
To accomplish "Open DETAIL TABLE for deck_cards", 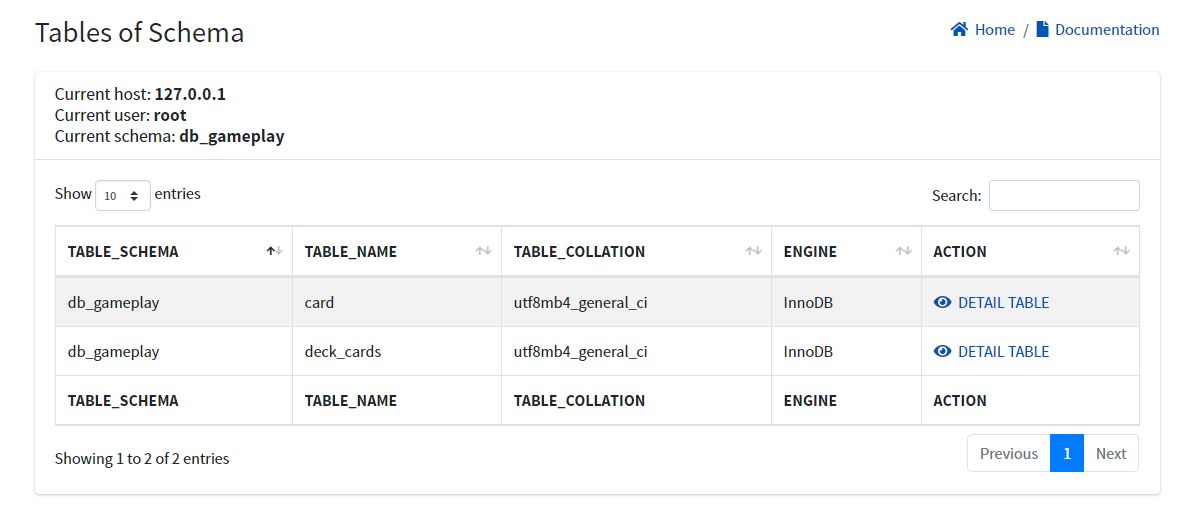I will point(1003,351).
